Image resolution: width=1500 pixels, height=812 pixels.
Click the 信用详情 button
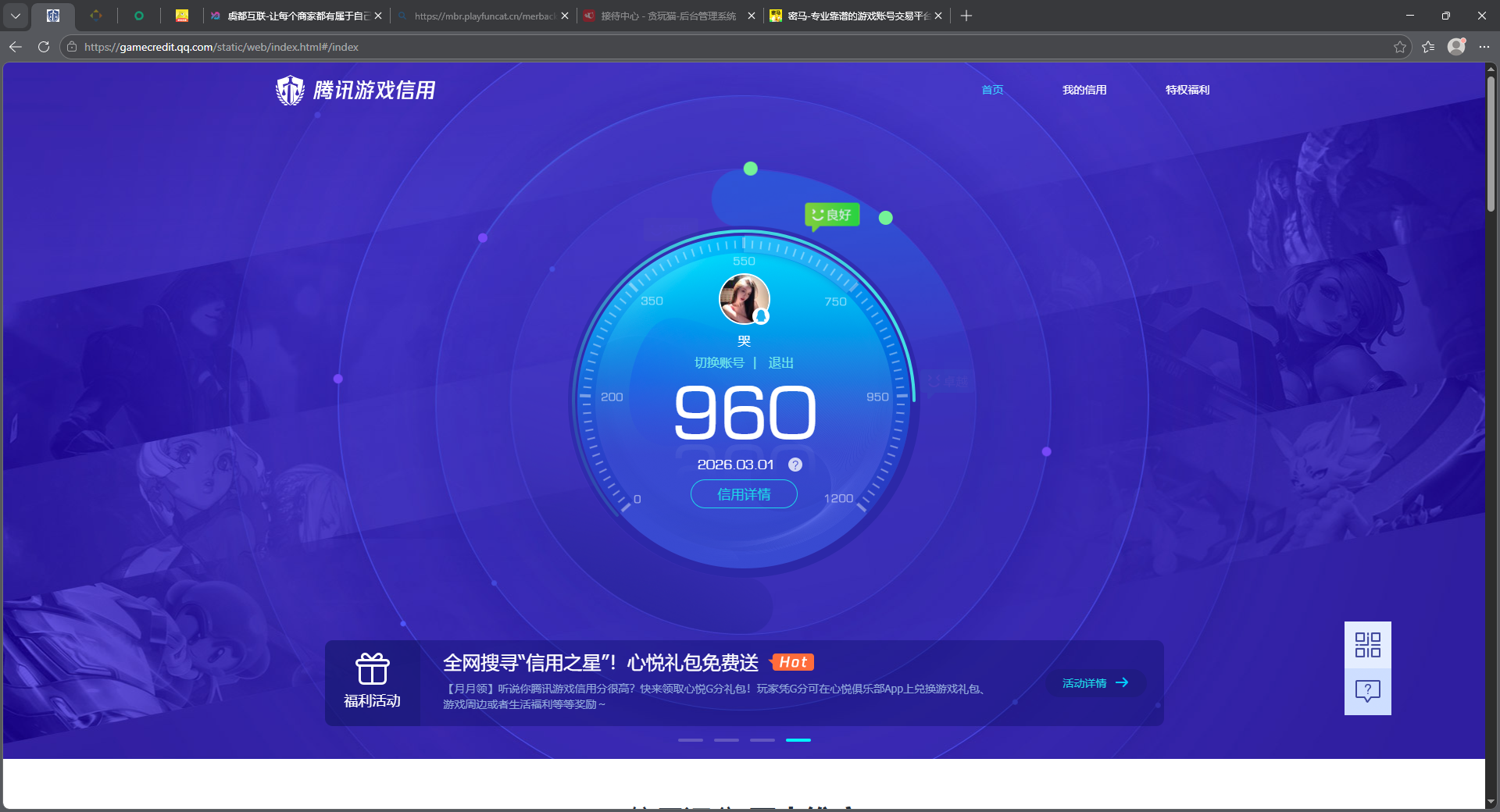click(743, 494)
